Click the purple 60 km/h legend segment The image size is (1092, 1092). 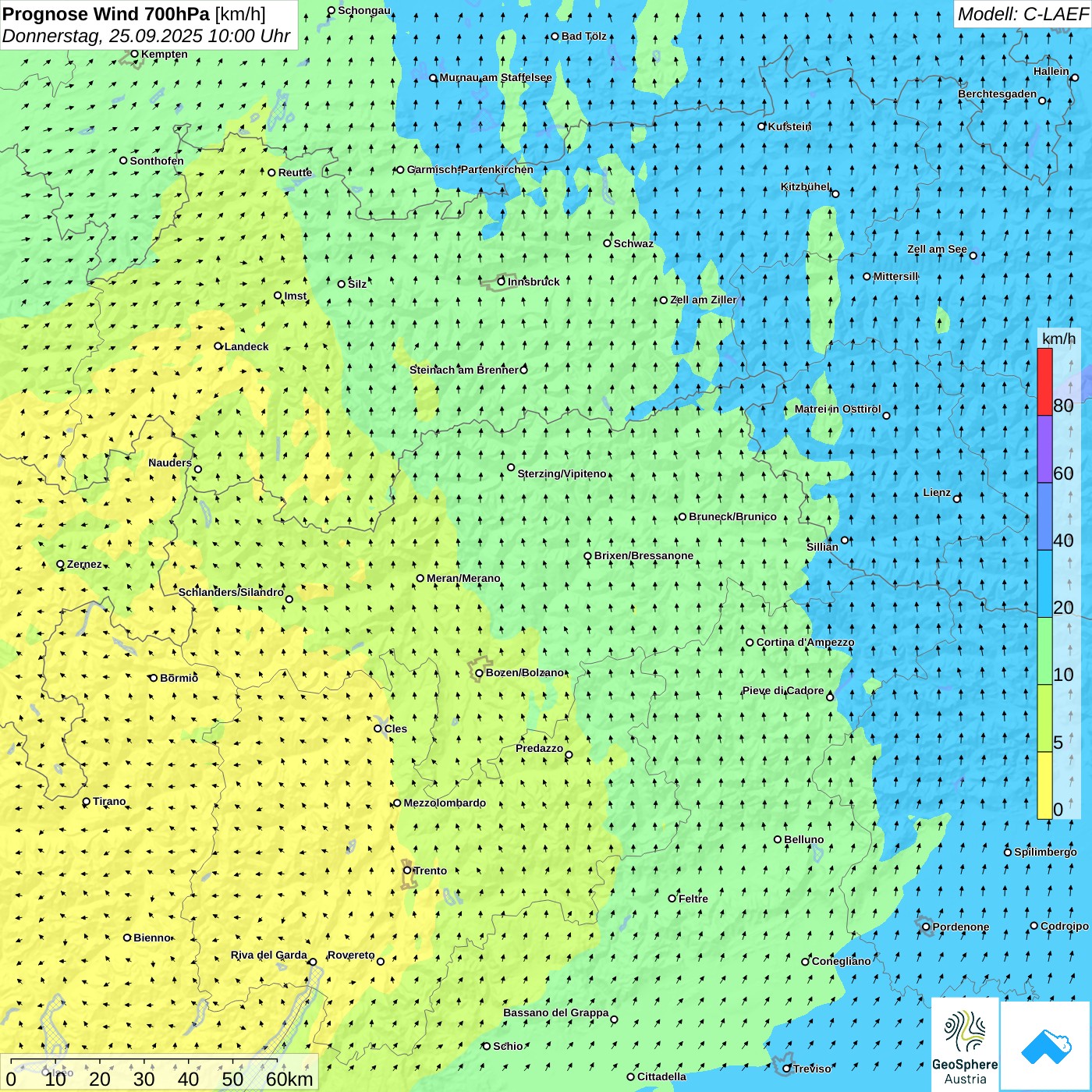click(x=1044, y=449)
